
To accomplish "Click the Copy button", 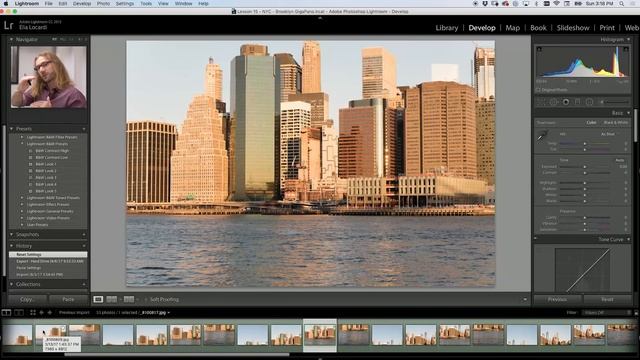I will pos(27,300).
